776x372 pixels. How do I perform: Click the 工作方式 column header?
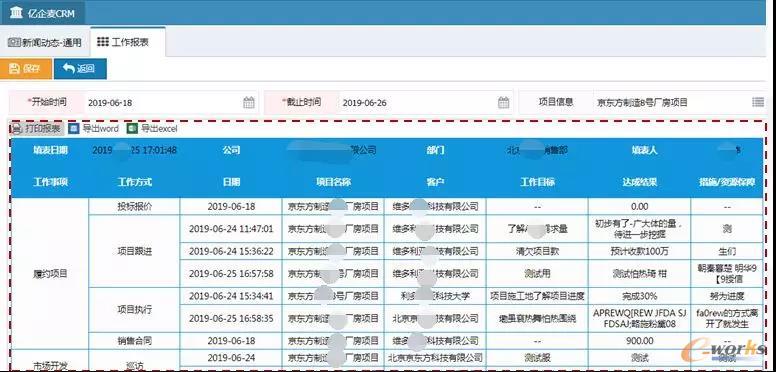point(135,182)
